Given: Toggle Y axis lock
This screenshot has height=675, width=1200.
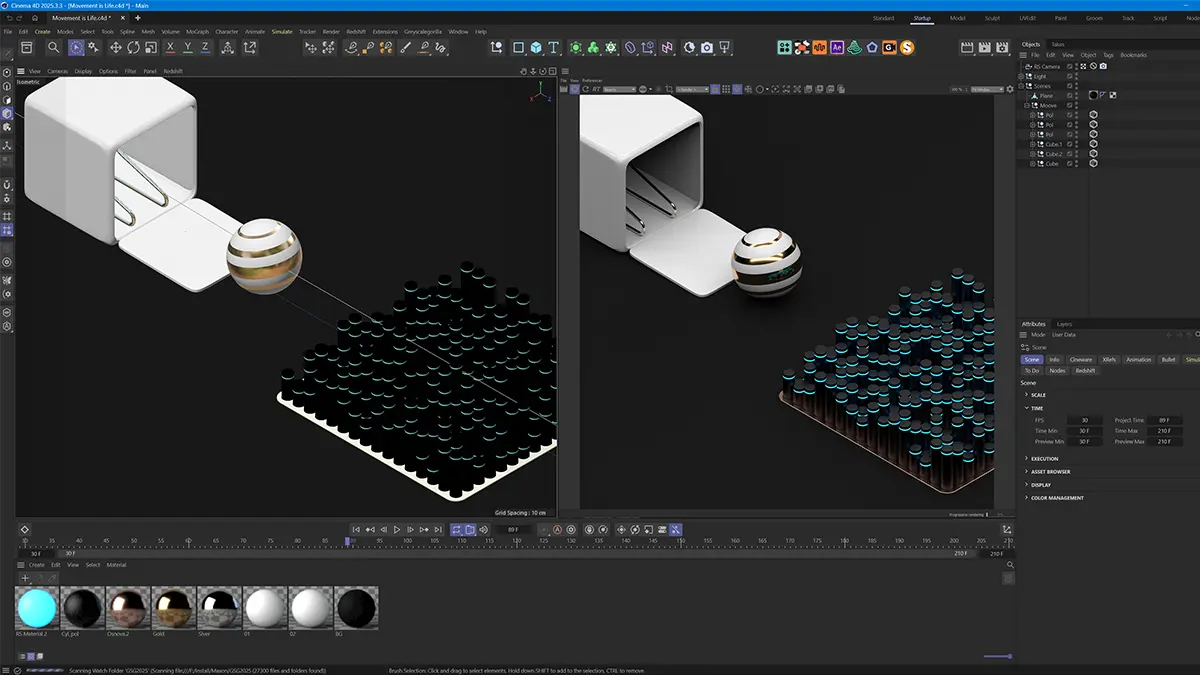Looking at the screenshot, I should [189, 47].
